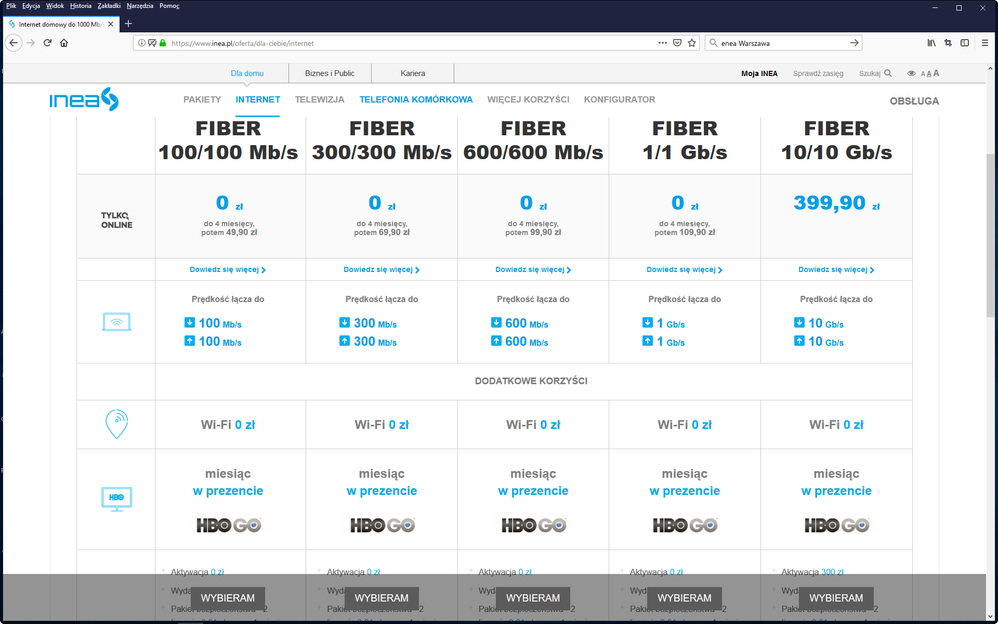The image size is (998, 624).
Task: Click the INEA logo
Action: (84, 100)
